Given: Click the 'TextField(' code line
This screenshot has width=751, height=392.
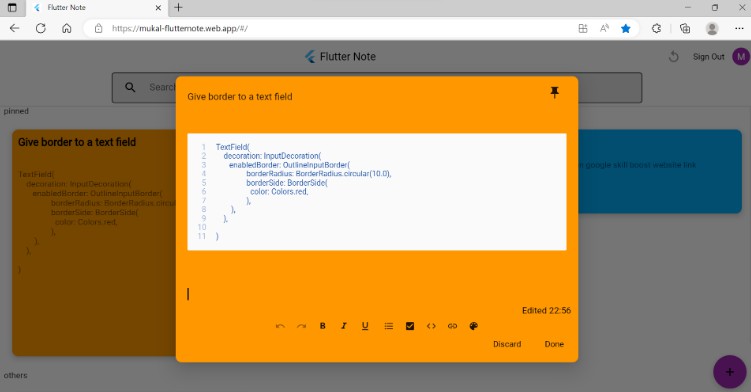Looking at the screenshot, I should click(232, 147).
